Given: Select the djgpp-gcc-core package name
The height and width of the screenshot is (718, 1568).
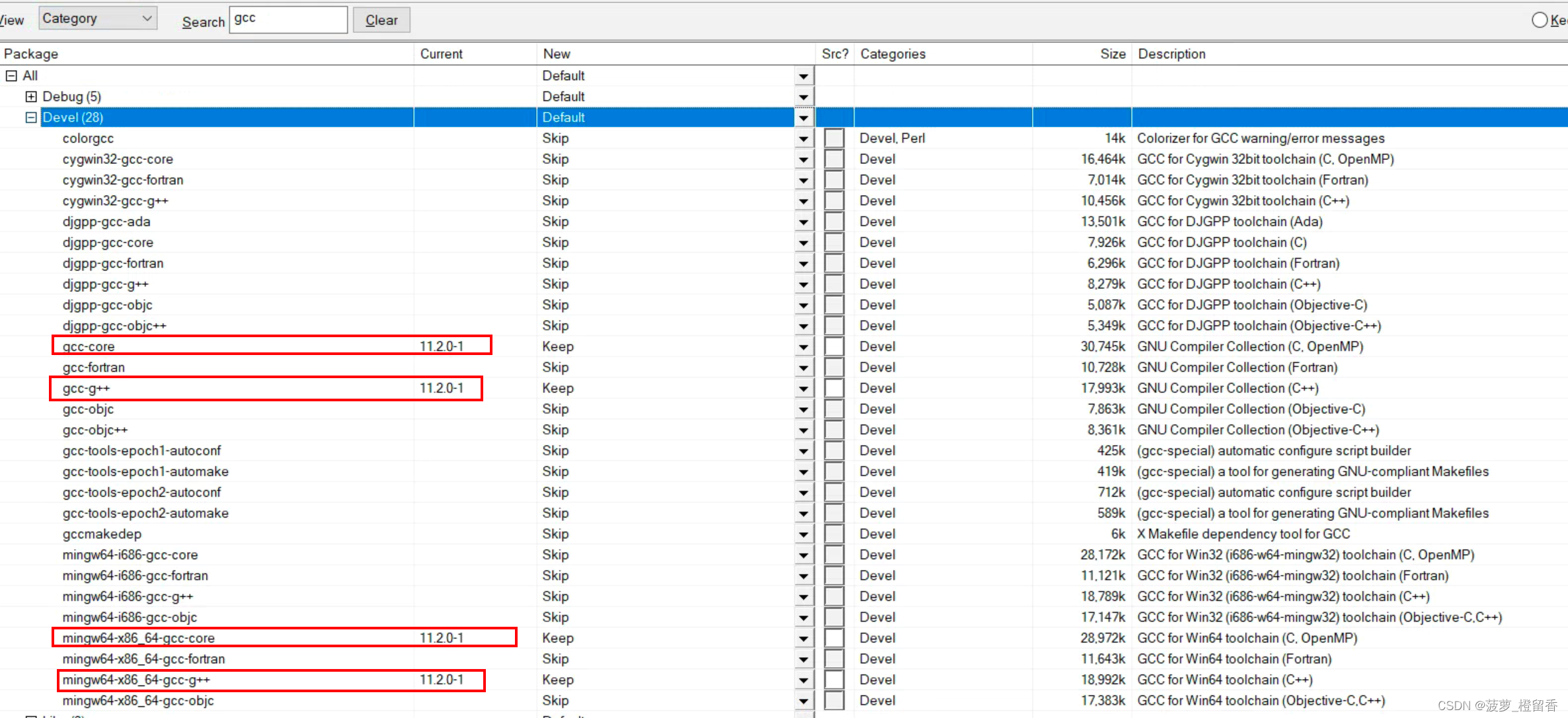Looking at the screenshot, I should click(x=108, y=242).
